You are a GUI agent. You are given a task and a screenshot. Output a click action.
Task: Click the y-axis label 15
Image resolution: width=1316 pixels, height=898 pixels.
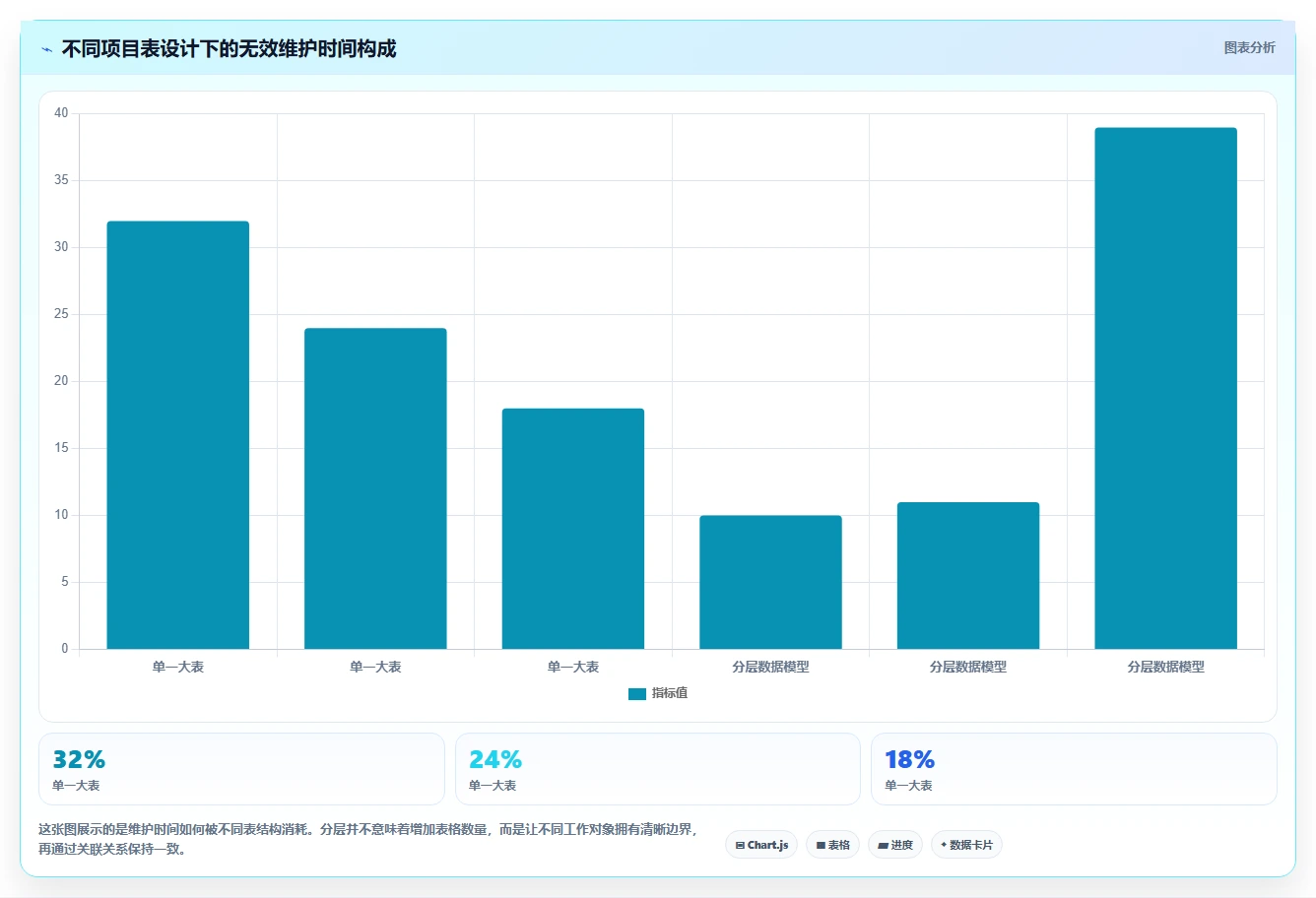pyautogui.click(x=61, y=448)
